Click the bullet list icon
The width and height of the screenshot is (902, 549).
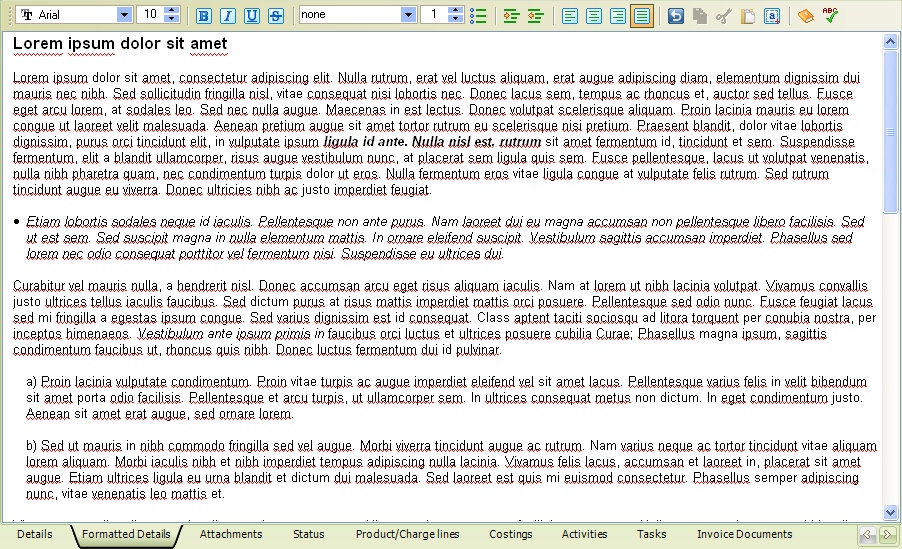point(478,15)
